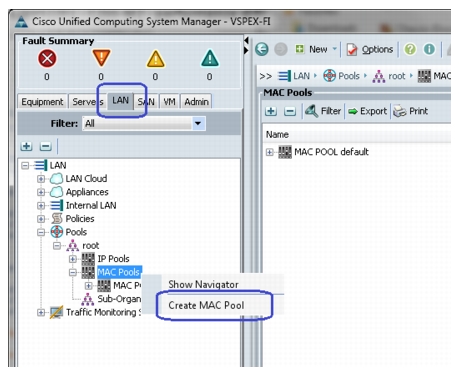Click the major fault orange triangle icon
Viewport: 459px width, 375px height.
coord(101,58)
